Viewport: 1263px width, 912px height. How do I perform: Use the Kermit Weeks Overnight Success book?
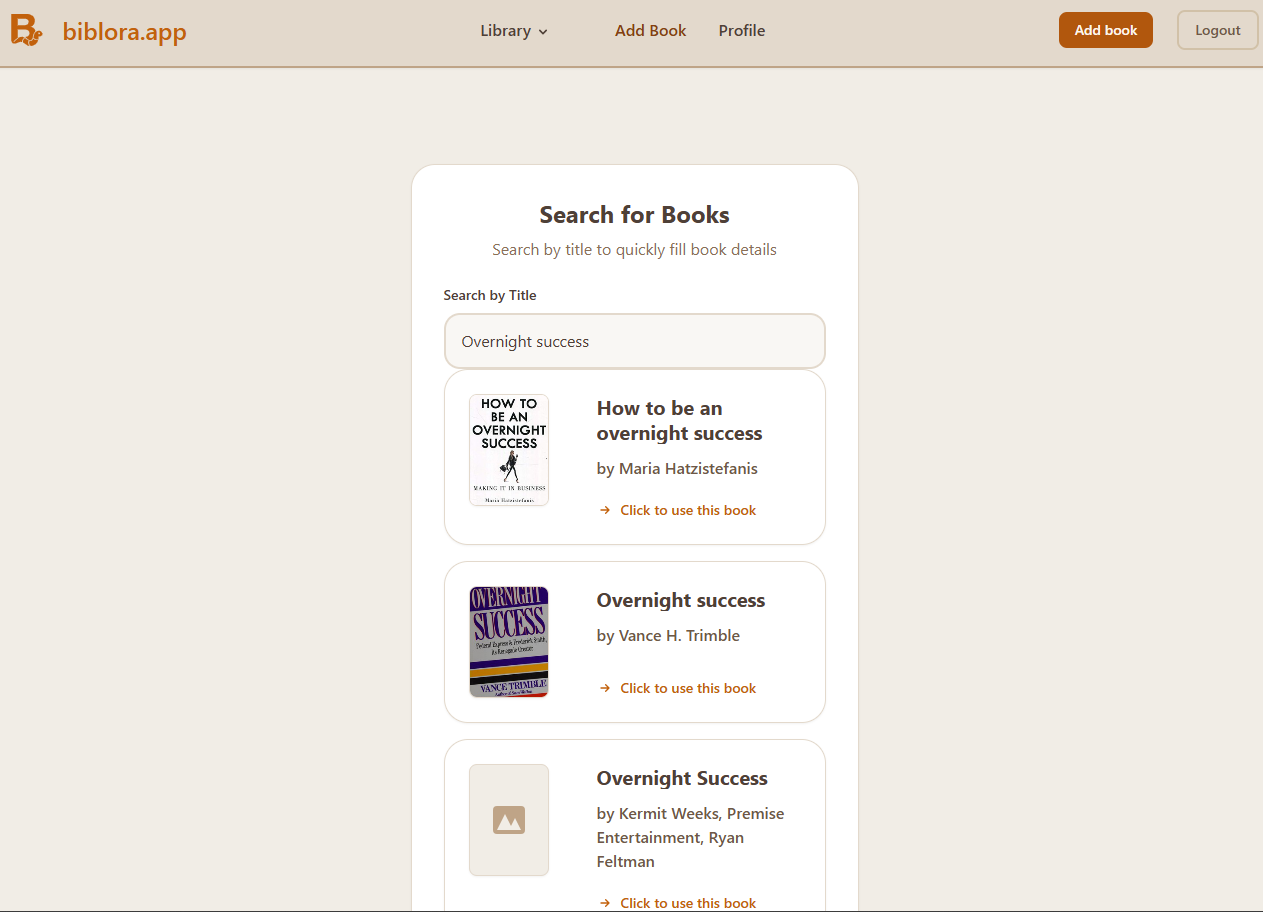tap(688, 903)
